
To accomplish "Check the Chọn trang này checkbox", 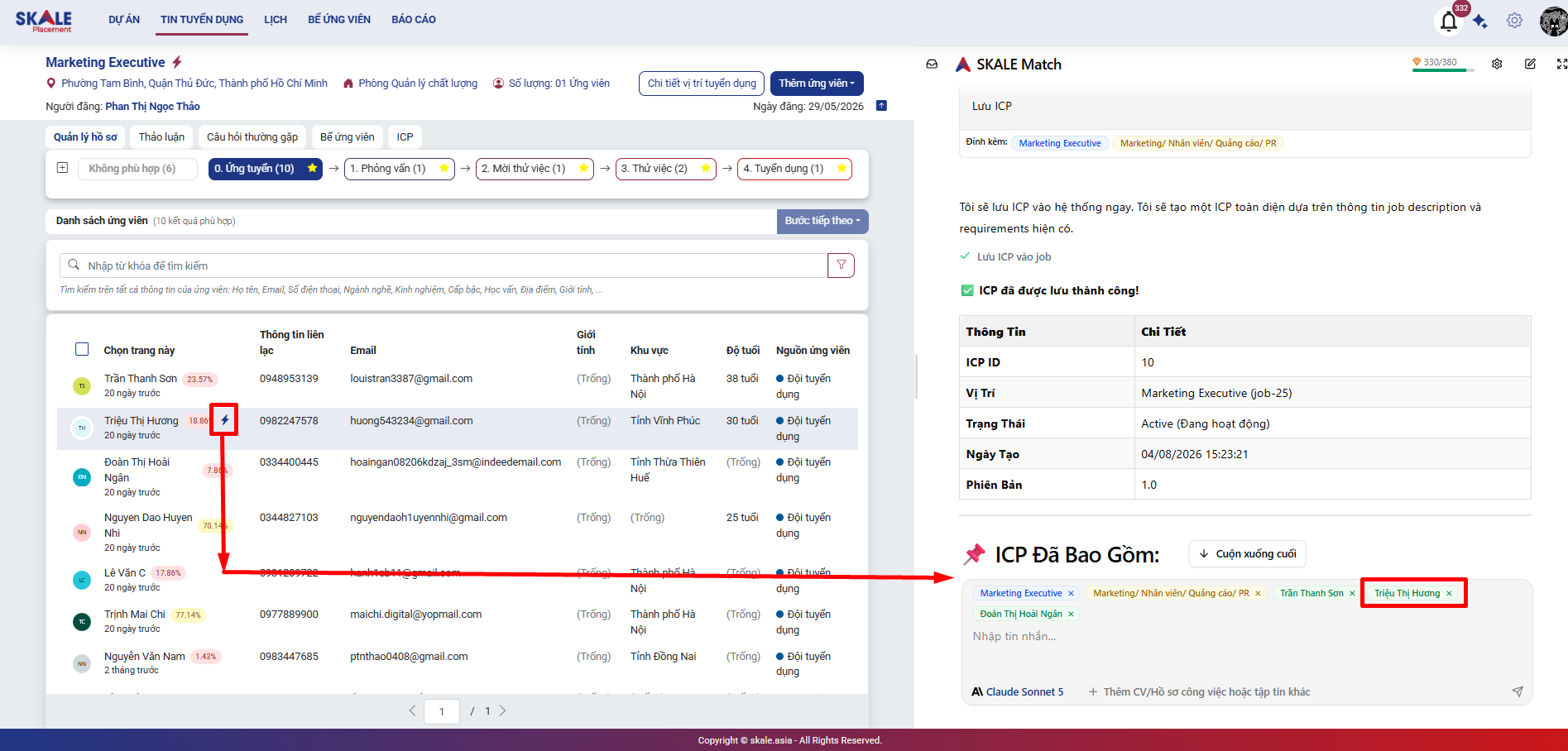I will (x=82, y=349).
